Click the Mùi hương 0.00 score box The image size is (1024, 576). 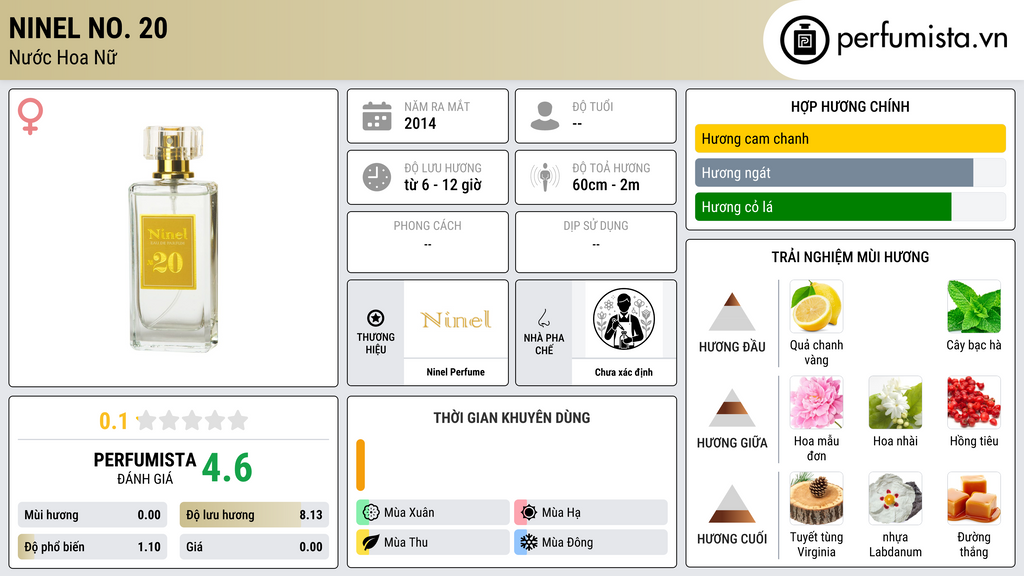coord(92,515)
